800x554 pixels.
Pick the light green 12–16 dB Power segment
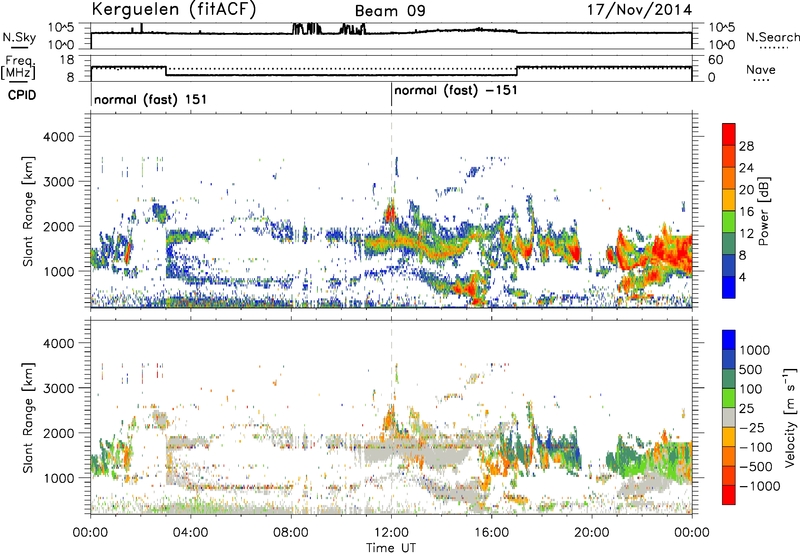(x=729, y=222)
